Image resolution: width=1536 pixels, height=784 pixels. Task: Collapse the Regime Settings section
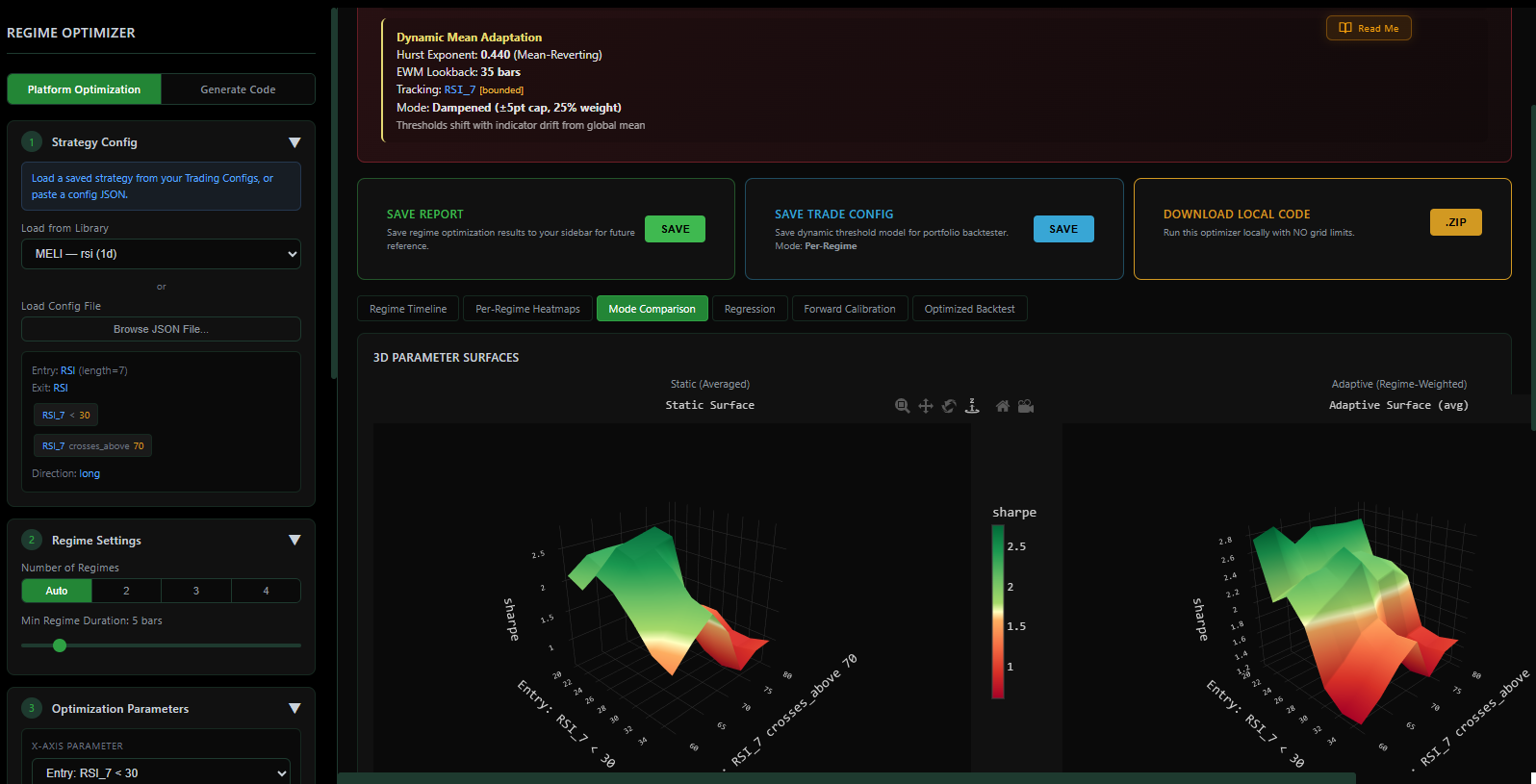[294, 541]
